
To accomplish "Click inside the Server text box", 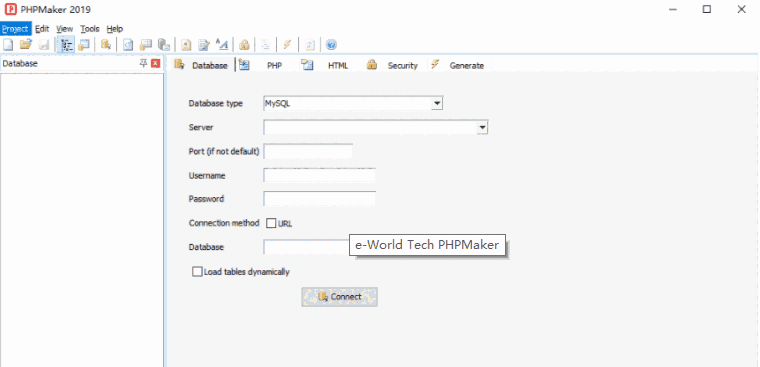I will click(x=370, y=128).
